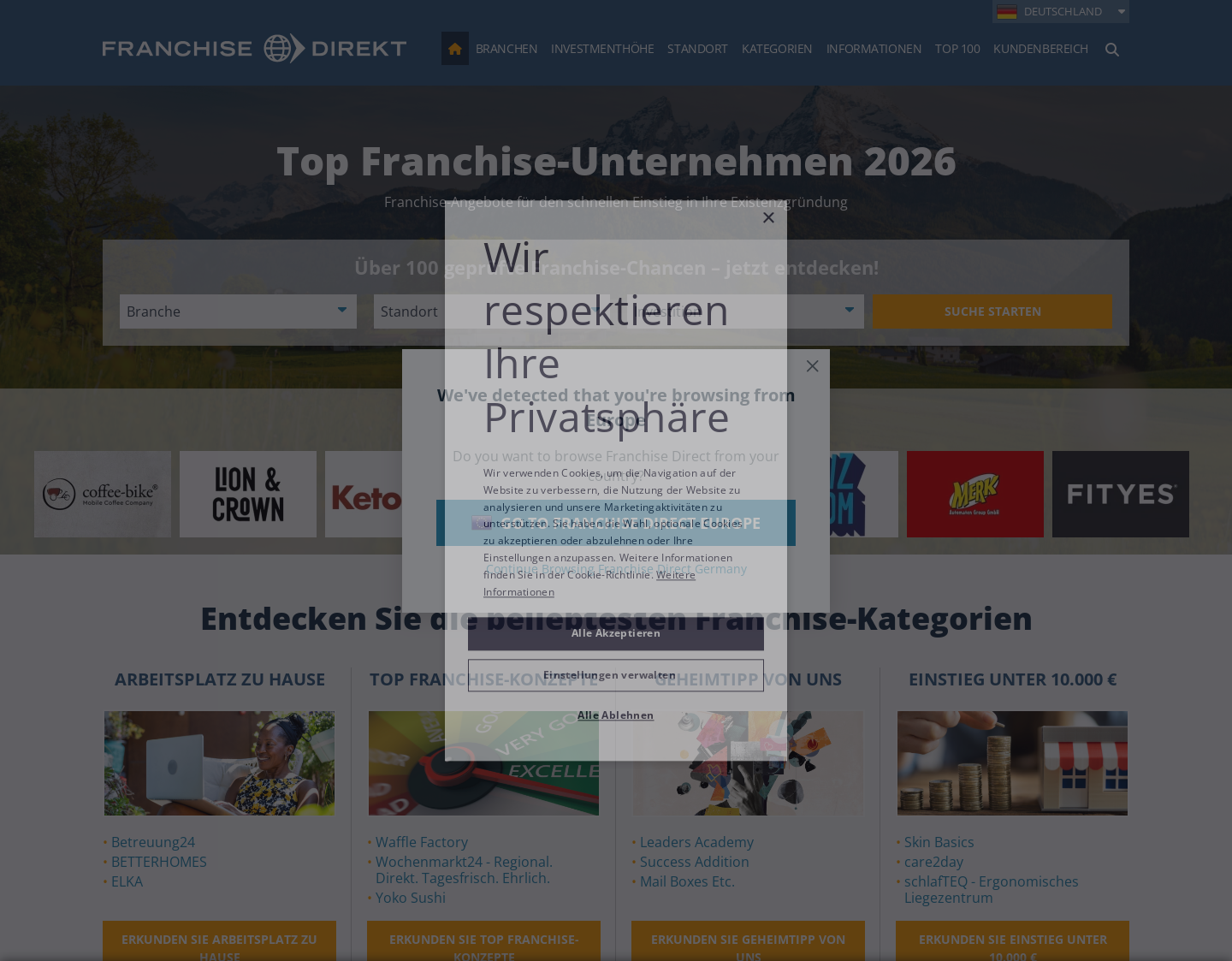Close the Europe detection popup
Screen dimensions: 1232x961
click(812, 366)
